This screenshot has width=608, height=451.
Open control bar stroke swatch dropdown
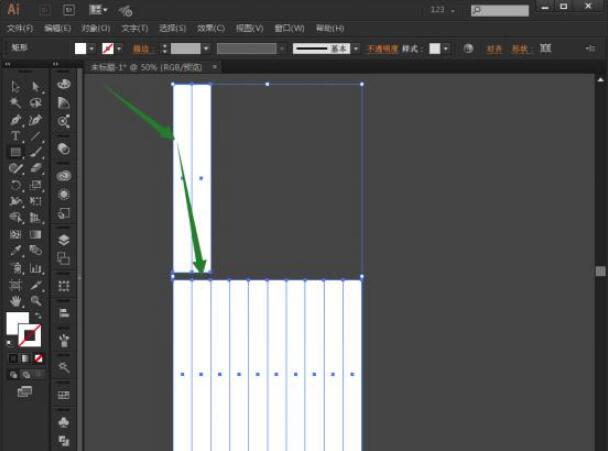[x=119, y=49]
